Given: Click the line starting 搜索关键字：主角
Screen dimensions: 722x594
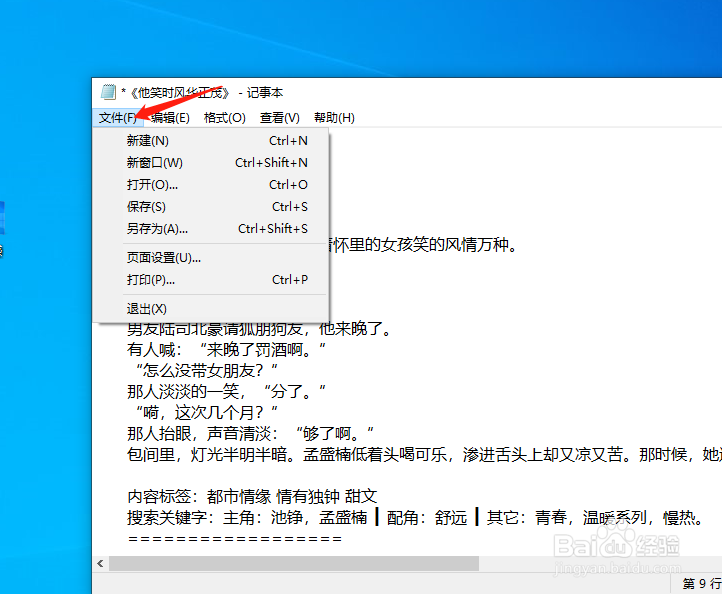Looking at the screenshot, I should [415, 518].
